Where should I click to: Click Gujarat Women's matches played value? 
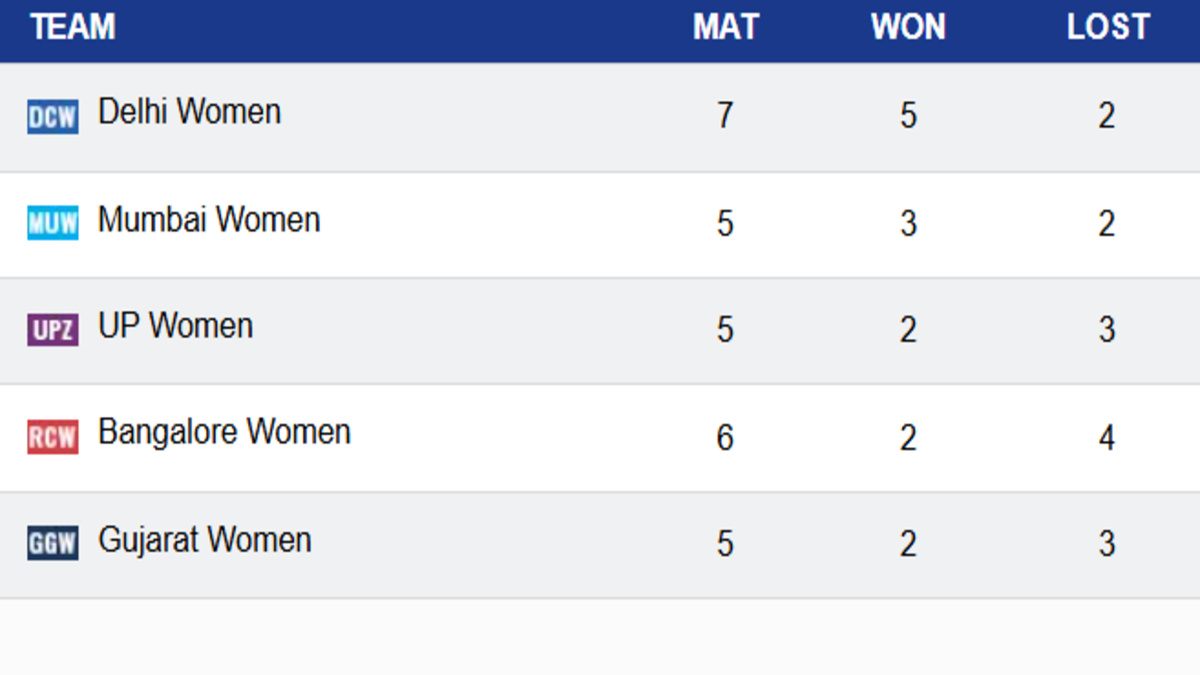(x=725, y=544)
